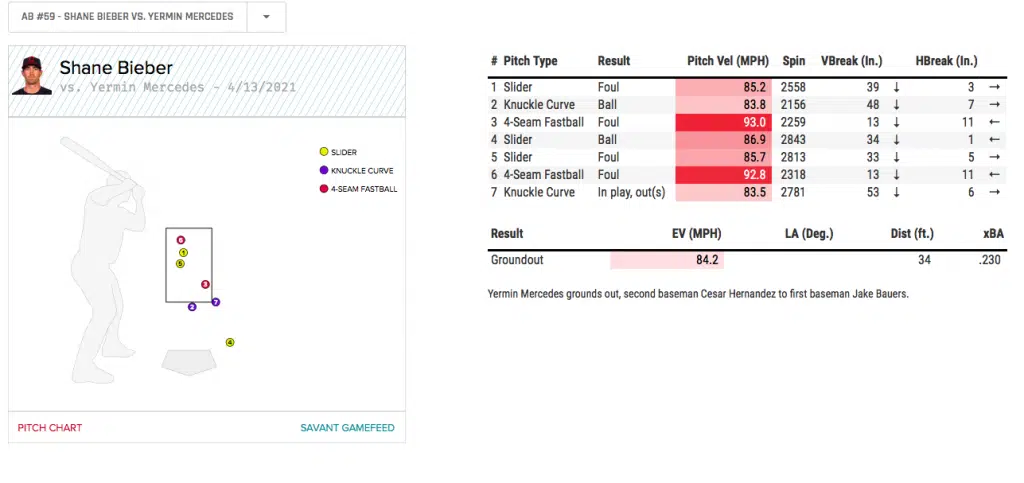This screenshot has height=483, width=1024.
Task: Click the yellow Slider legend dot
Action: (x=323, y=152)
